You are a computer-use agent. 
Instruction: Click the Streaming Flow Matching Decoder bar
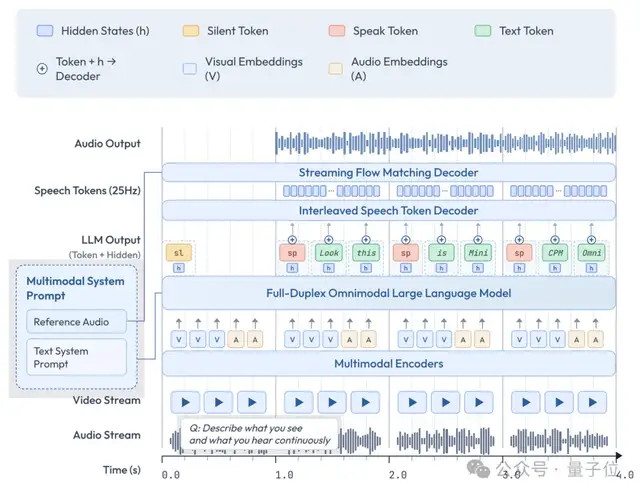click(388, 173)
